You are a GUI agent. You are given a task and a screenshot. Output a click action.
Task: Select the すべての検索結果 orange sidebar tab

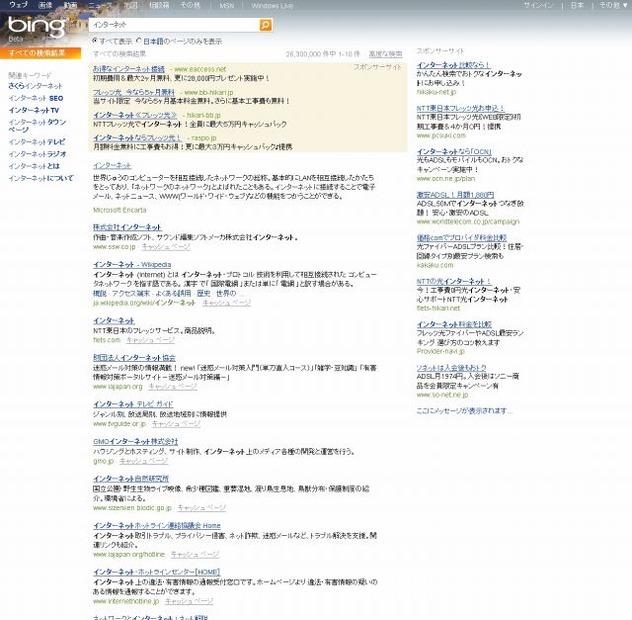[x=40, y=53]
